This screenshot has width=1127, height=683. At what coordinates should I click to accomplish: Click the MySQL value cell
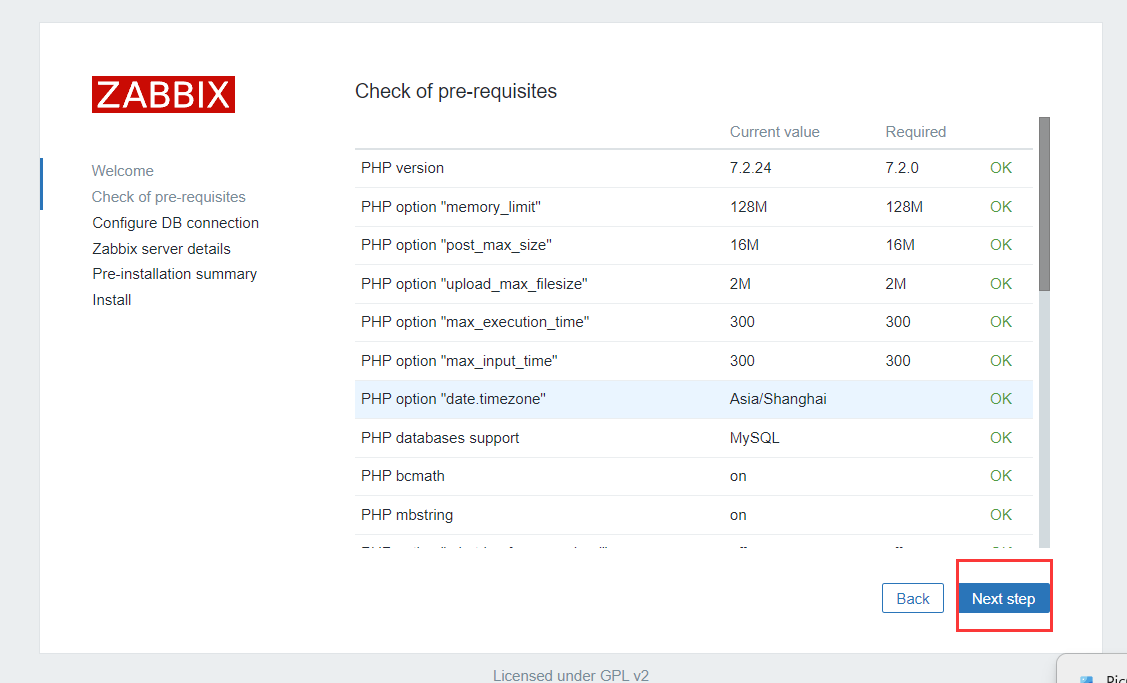tap(754, 438)
